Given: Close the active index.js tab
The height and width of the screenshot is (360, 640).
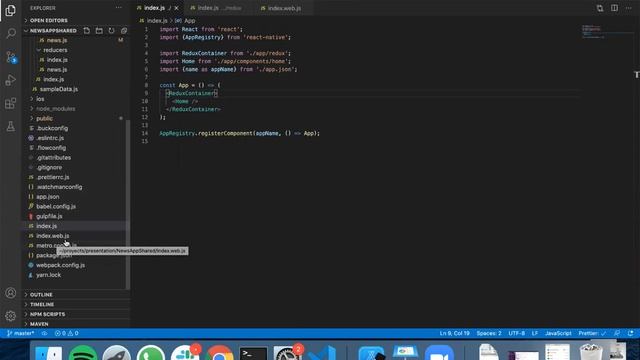Looking at the screenshot, I should 176,8.
